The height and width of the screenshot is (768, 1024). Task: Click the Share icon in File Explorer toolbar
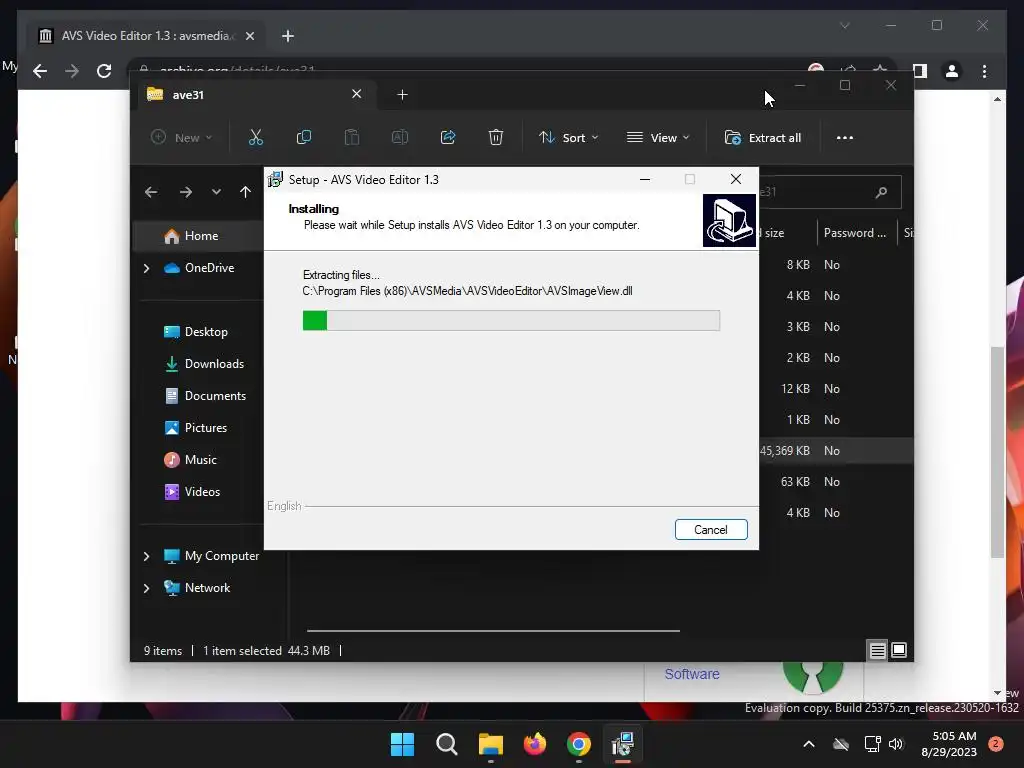447,137
